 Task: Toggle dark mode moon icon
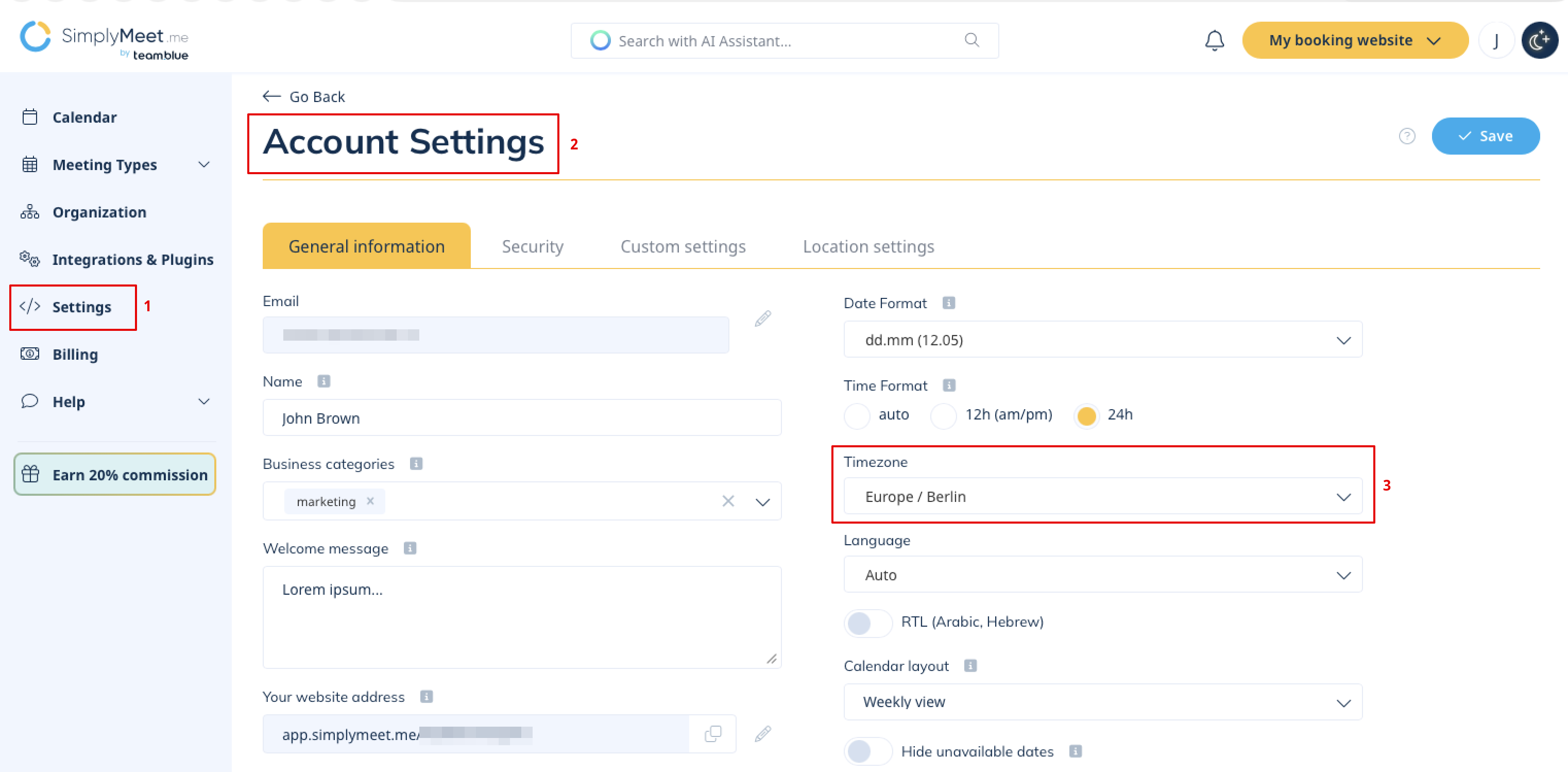coord(1539,41)
